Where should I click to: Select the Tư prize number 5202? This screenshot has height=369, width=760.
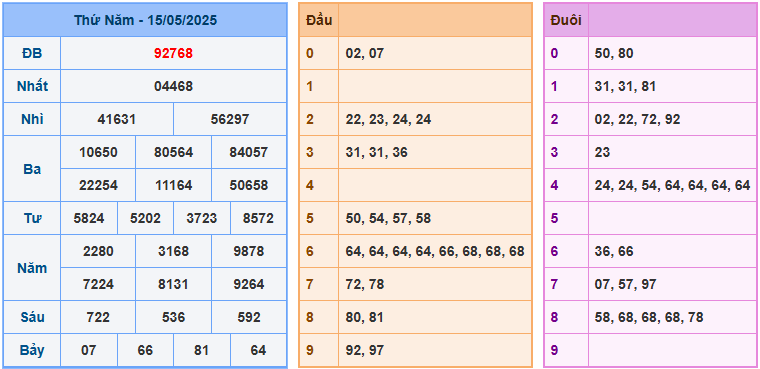coord(145,218)
